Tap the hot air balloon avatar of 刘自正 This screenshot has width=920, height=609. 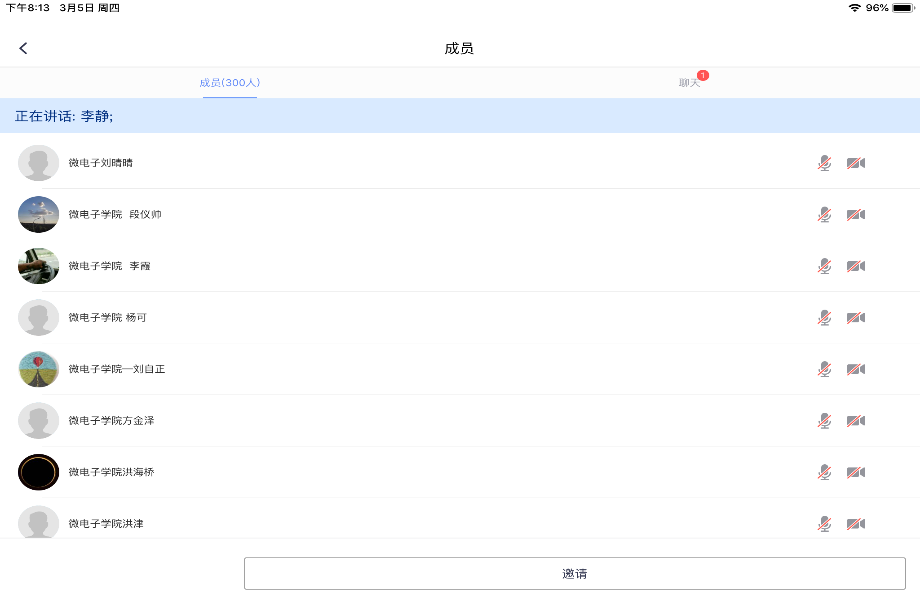39,369
